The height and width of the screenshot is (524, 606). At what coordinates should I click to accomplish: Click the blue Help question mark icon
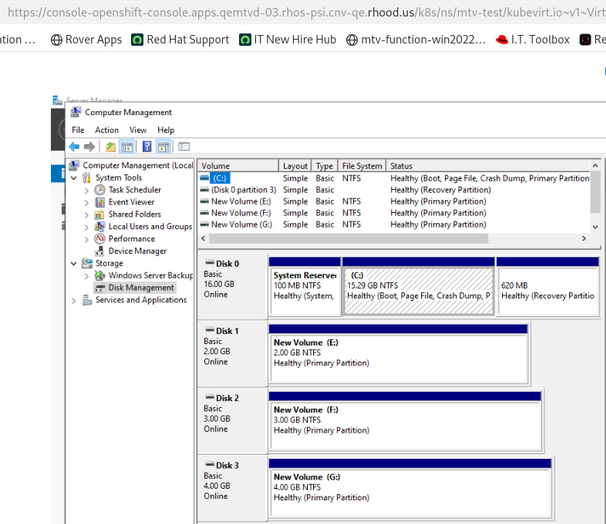click(147, 146)
